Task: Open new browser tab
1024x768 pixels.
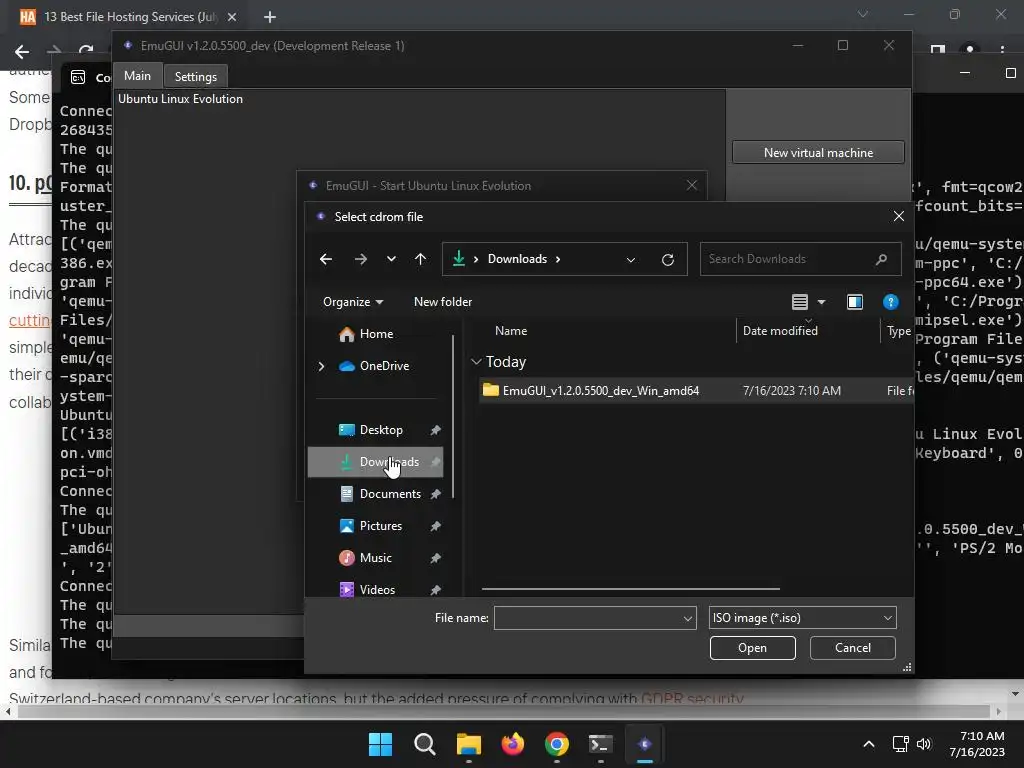Action: coord(270,17)
